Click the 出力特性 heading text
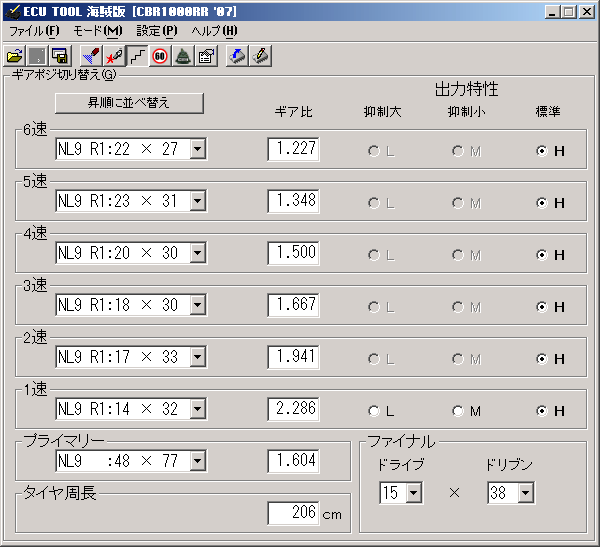 coord(466,89)
